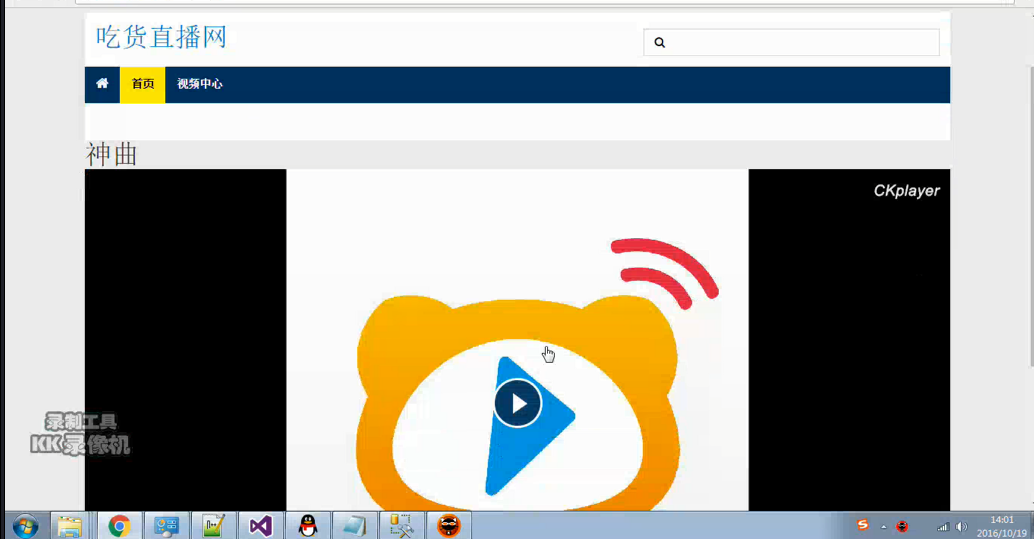Switch to Visual Studio in the taskbar

[x=260, y=526]
